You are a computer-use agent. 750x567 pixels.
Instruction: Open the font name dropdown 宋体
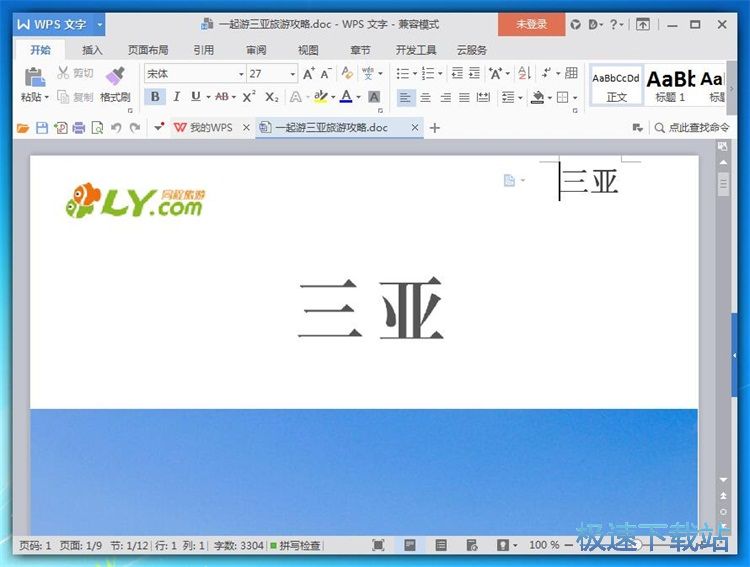241,74
